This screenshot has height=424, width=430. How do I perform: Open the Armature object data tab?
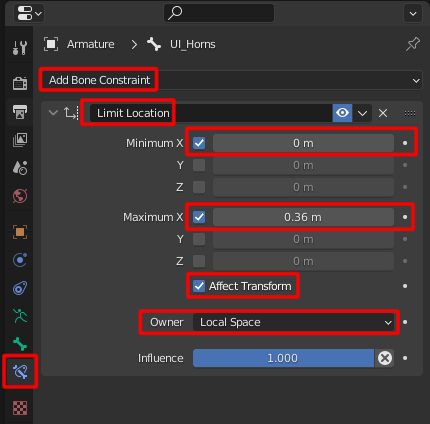20,316
